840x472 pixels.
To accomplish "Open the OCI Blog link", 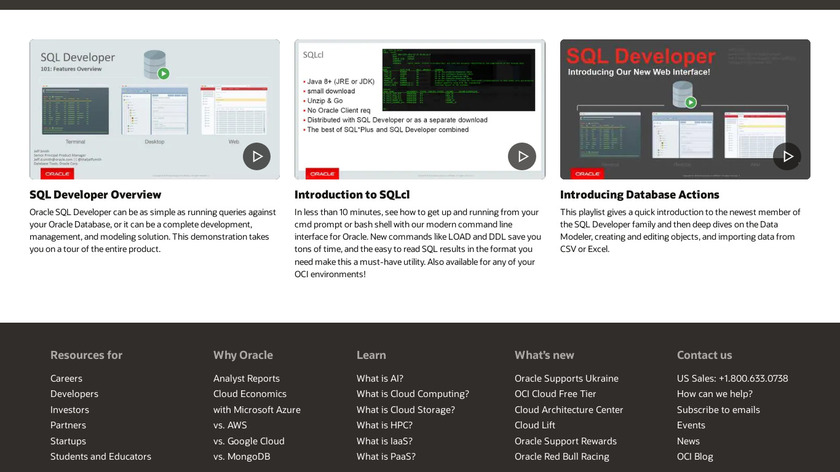I will click(x=695, y=456).
